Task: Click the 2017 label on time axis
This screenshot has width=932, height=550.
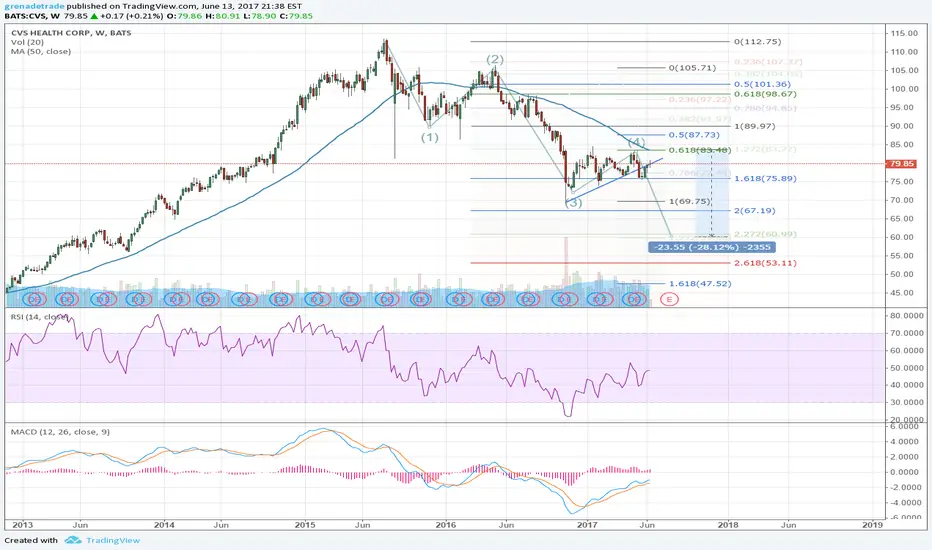Action: pos(587,524)
